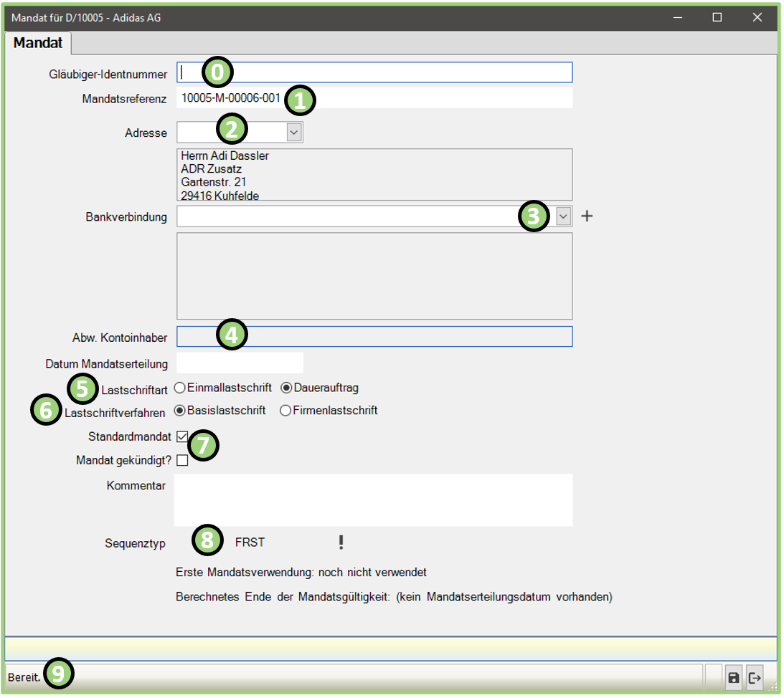Minimize the Mandat window
The height and width of the screenshot is (698, 784).
680,17
